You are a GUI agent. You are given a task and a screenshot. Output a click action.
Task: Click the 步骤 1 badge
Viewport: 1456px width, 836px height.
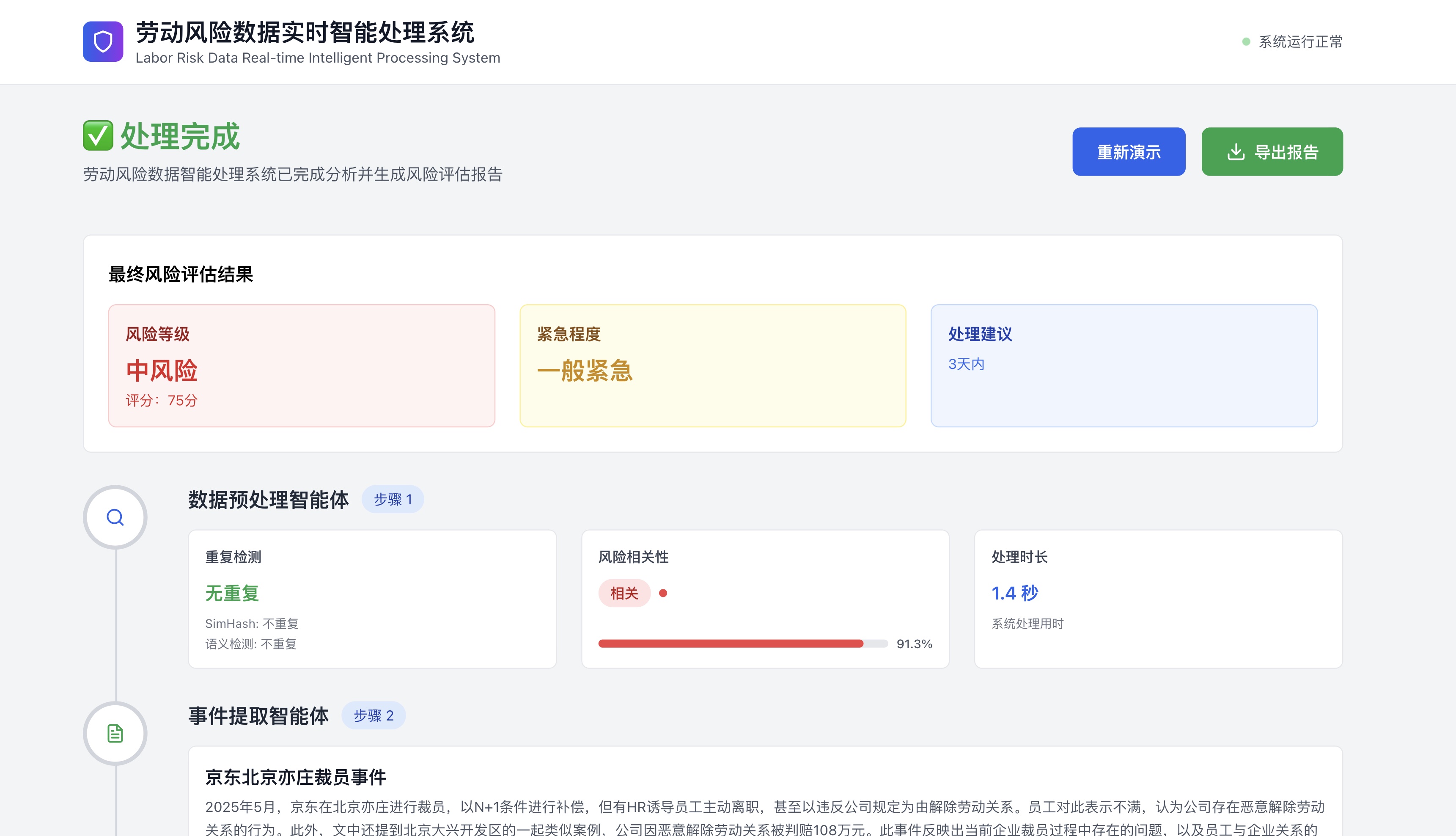click(393, 500)
